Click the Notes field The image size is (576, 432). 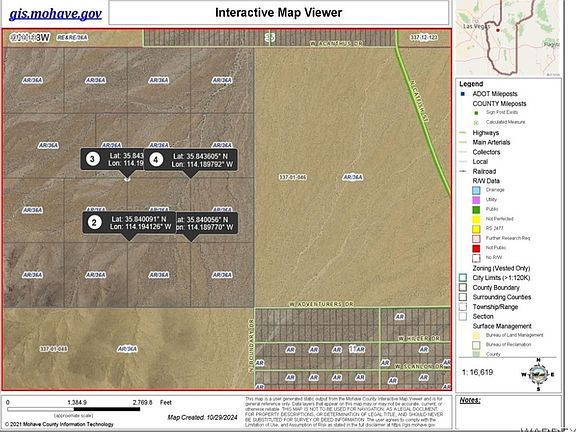[509, 412]
